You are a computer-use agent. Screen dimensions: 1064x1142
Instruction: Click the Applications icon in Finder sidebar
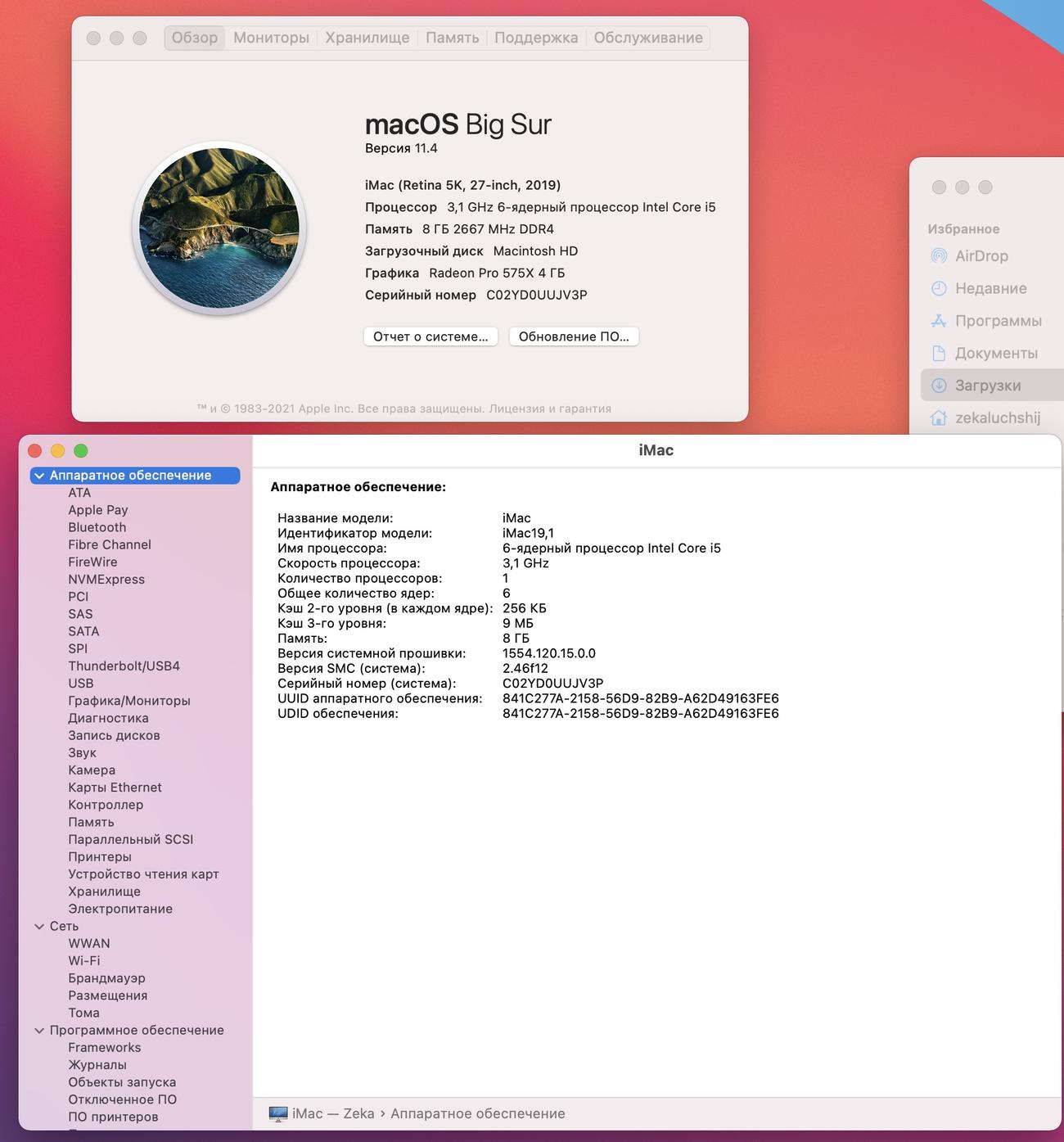939,321
